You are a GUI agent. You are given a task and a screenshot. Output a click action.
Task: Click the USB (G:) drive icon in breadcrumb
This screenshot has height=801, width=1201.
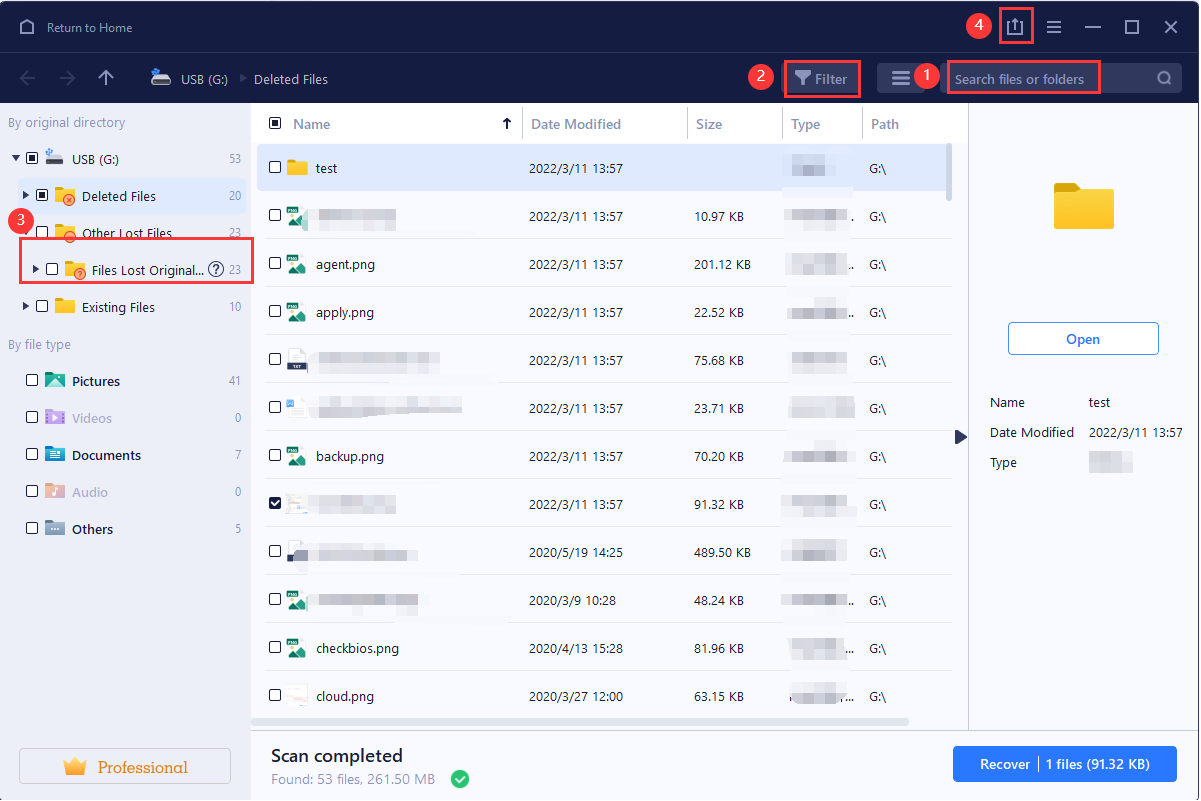coord(160,78)
